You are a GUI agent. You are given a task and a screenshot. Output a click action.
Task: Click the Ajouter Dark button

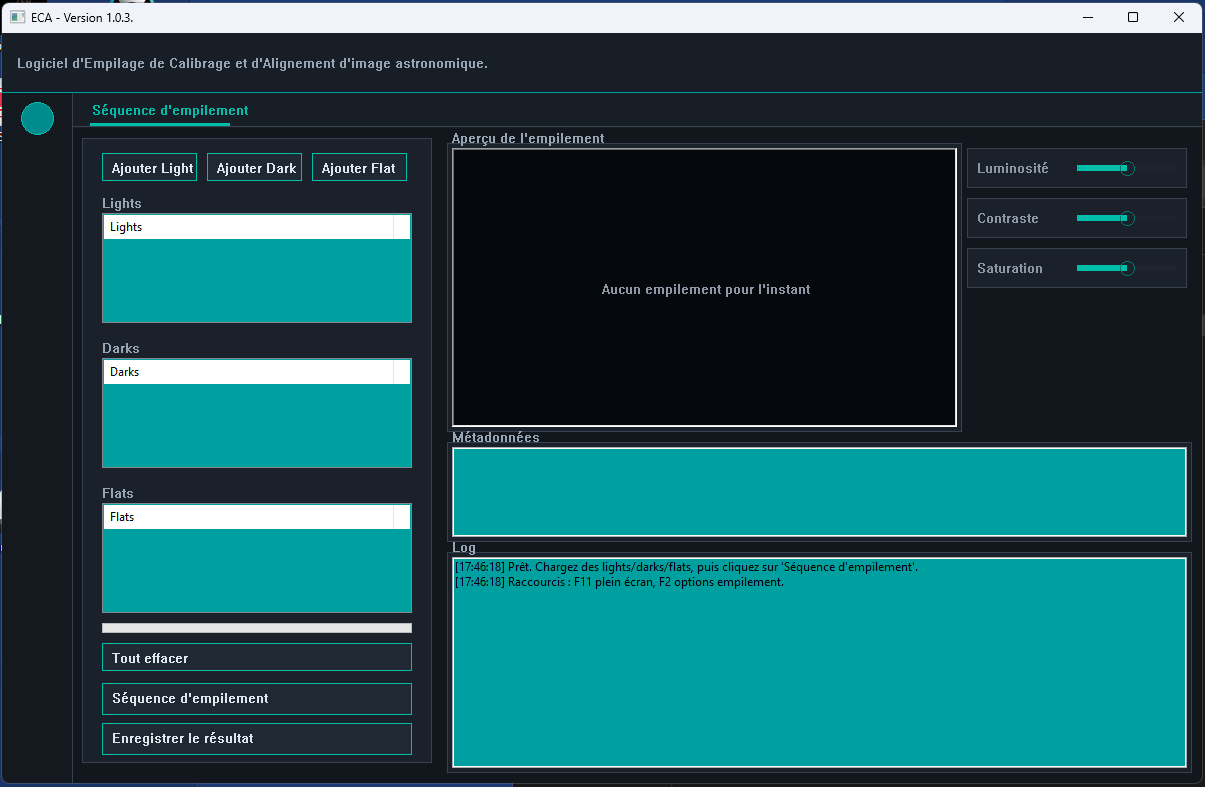[255, 168]
